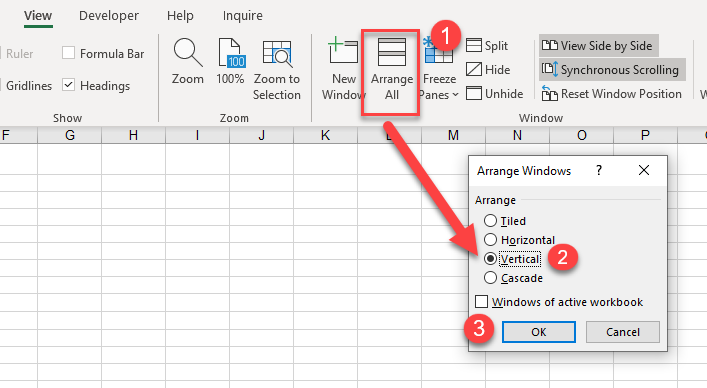Switch to the Developer tab

point(109,16)
